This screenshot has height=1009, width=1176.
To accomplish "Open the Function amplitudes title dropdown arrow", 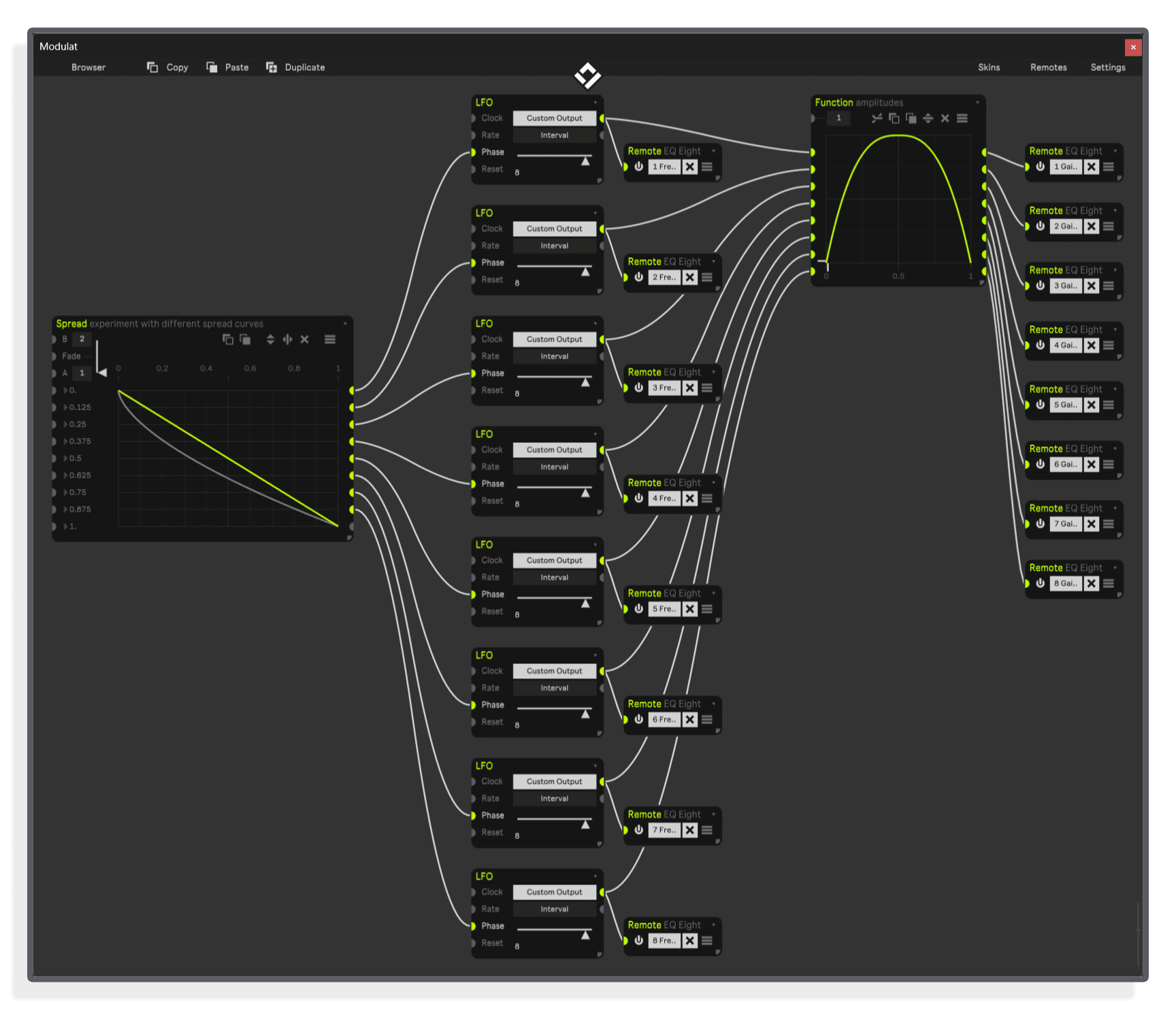I will [977, 103].
